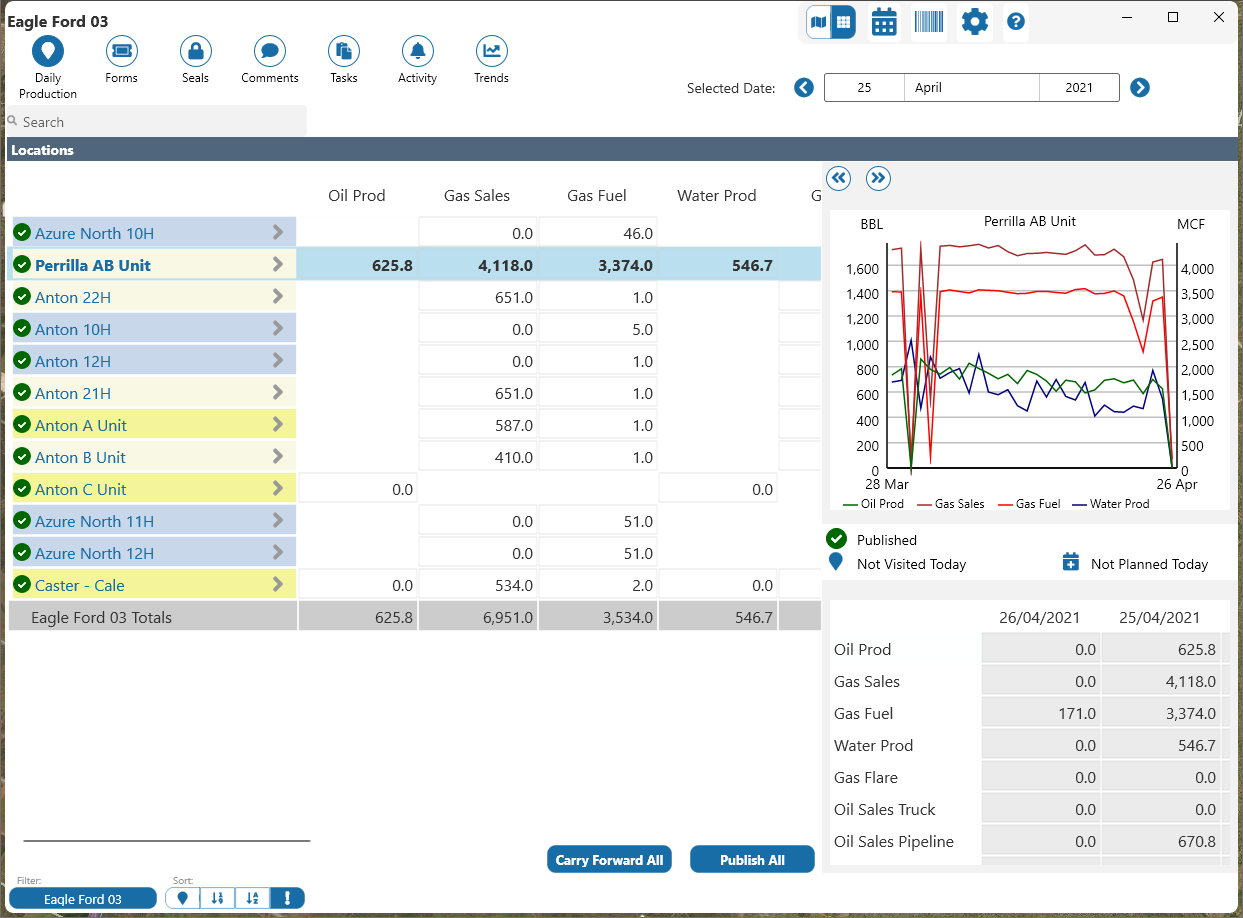This screenshot has width=1243, height=918.
Task: Open the Tasks icon
Action: click(x=344, y=51)
